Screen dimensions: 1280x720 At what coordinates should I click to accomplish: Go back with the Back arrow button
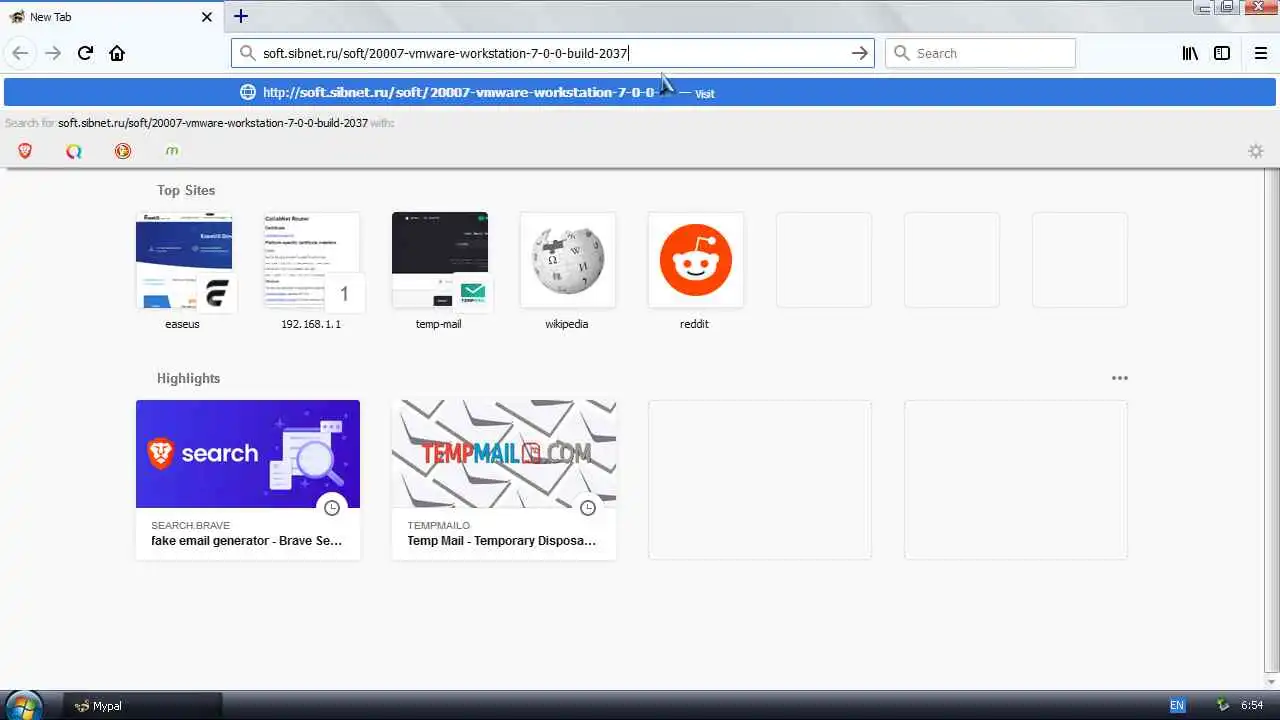tap(20, 53)
